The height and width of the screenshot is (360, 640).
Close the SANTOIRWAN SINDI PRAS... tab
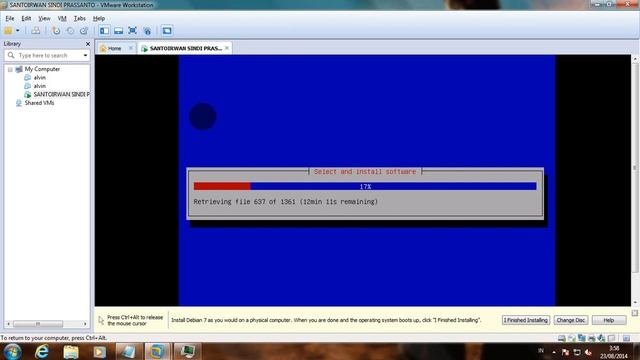(x=227, y=48)
